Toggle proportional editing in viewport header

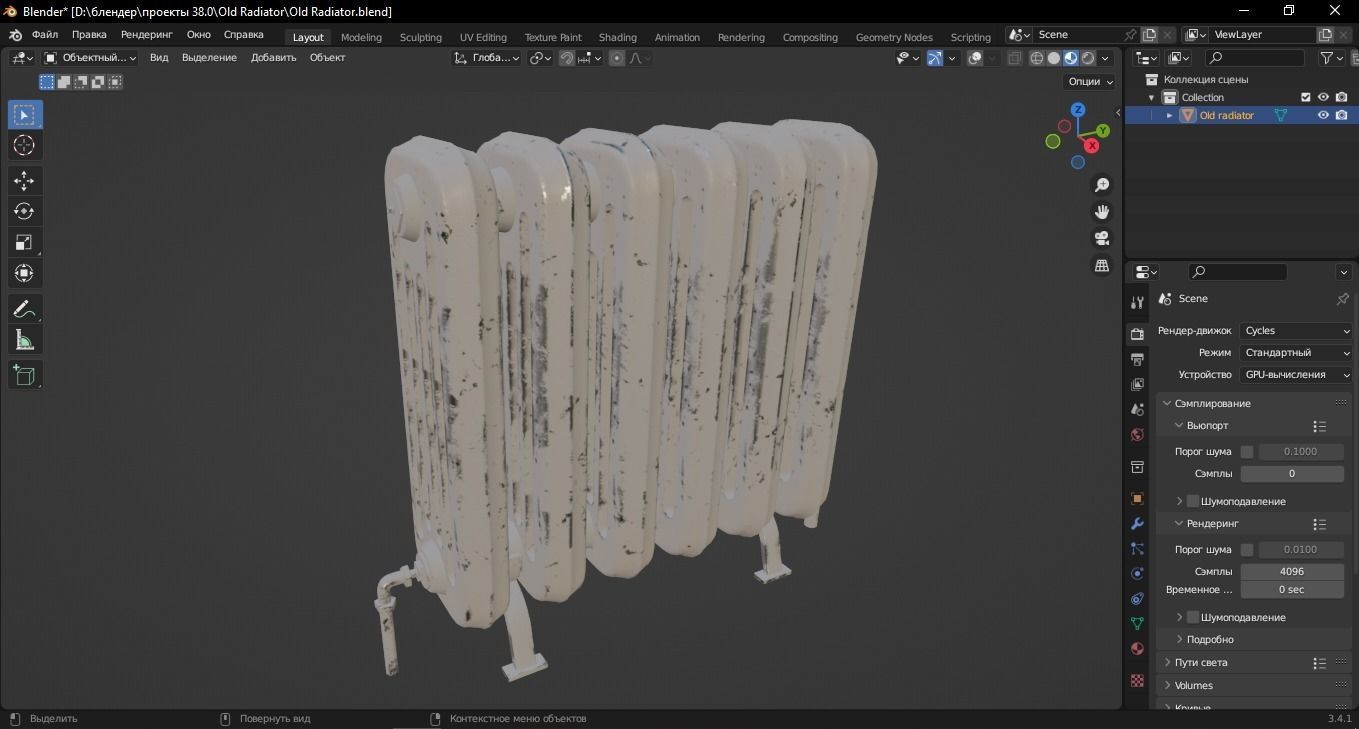(617, 58)
